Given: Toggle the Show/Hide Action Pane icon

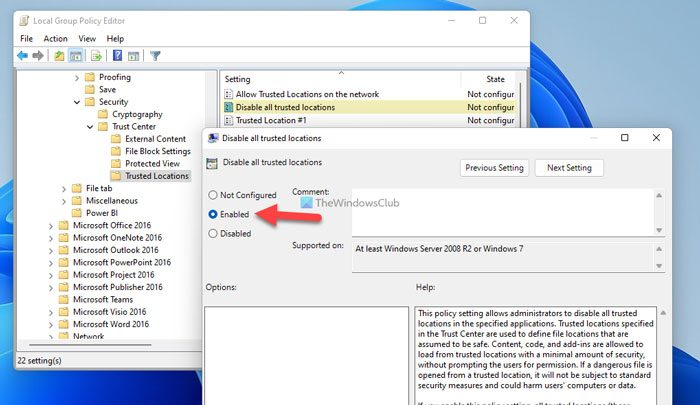Looking at the screenshot, I should [x=133, y=56].
